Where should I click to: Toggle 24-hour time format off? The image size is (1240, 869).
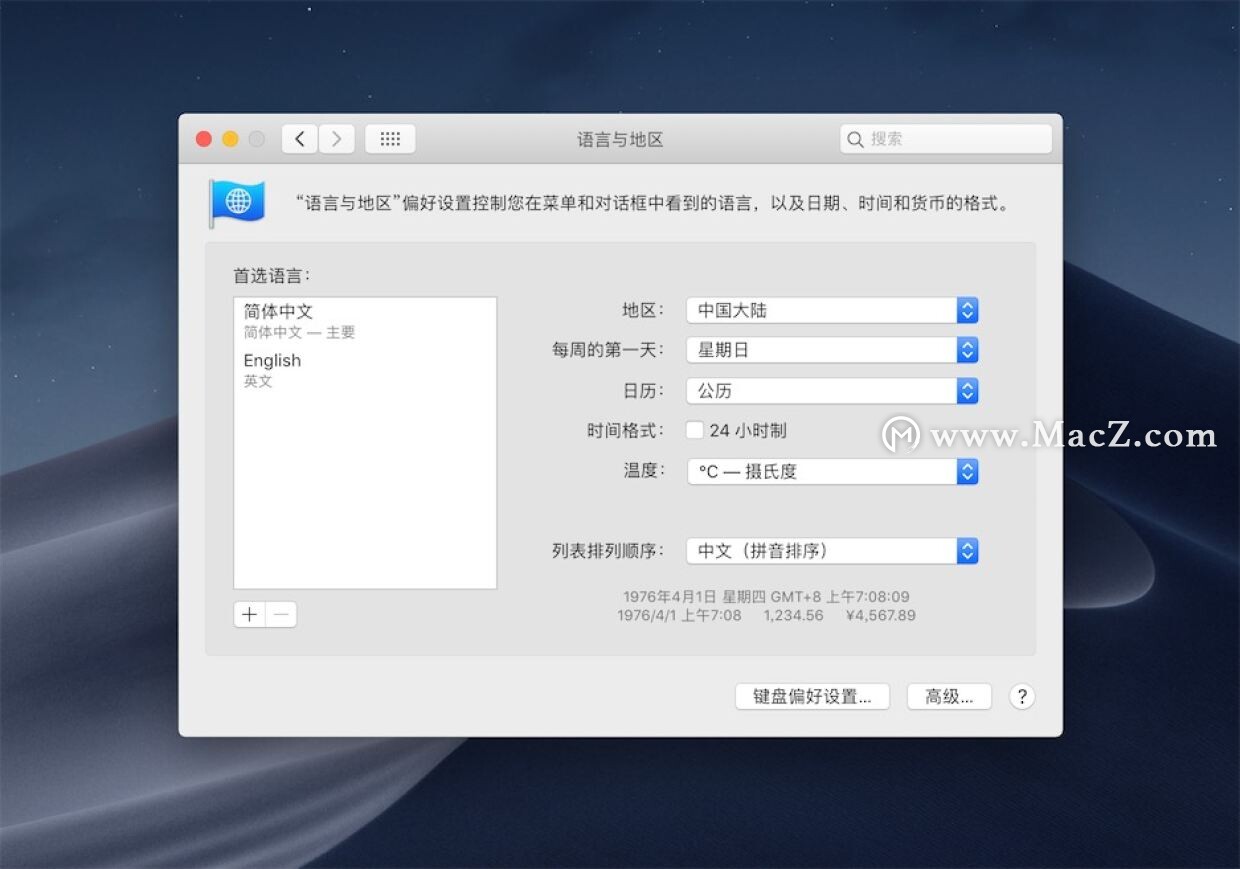click(x=695, y=430)
